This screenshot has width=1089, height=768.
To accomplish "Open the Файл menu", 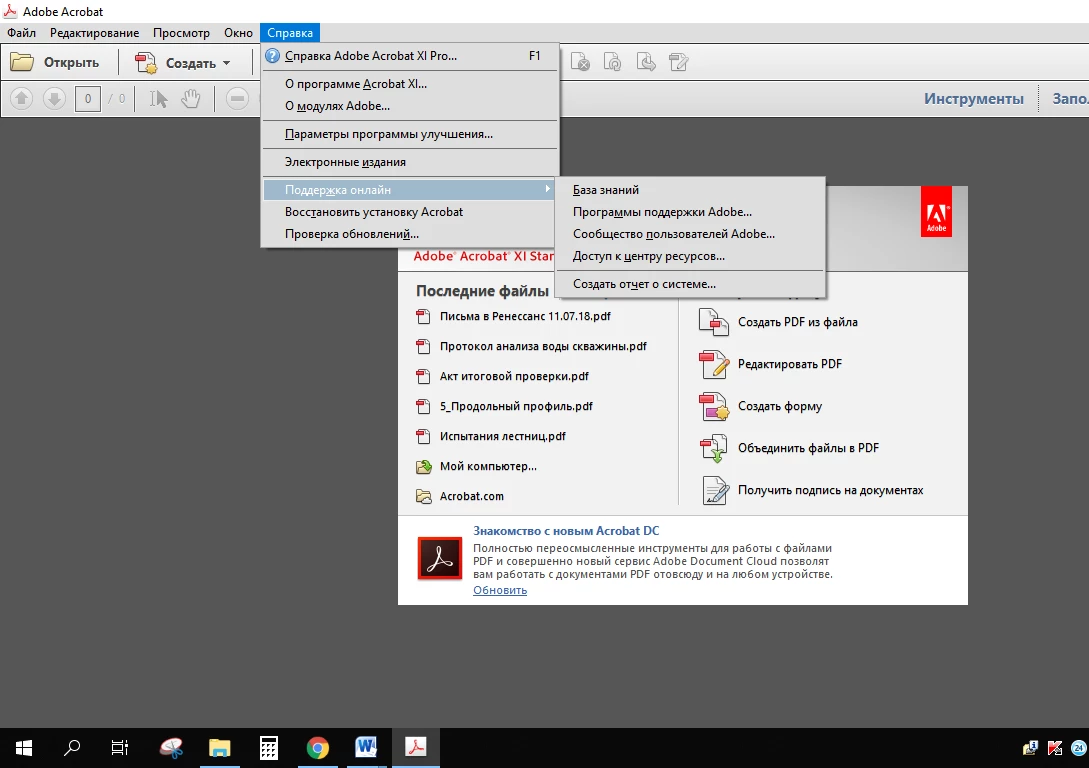I will point(22,33).
